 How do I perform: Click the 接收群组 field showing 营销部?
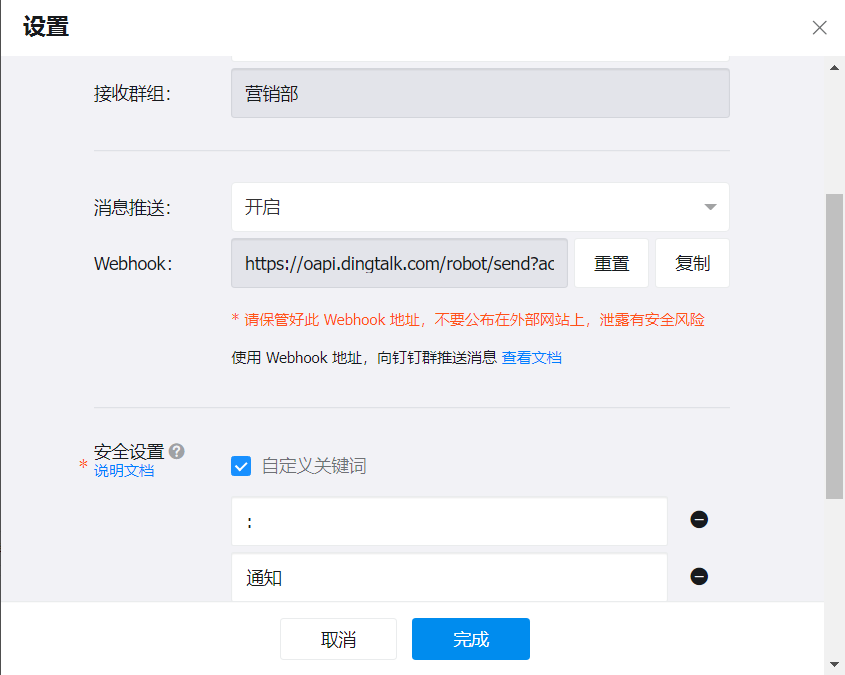point(480,93)
